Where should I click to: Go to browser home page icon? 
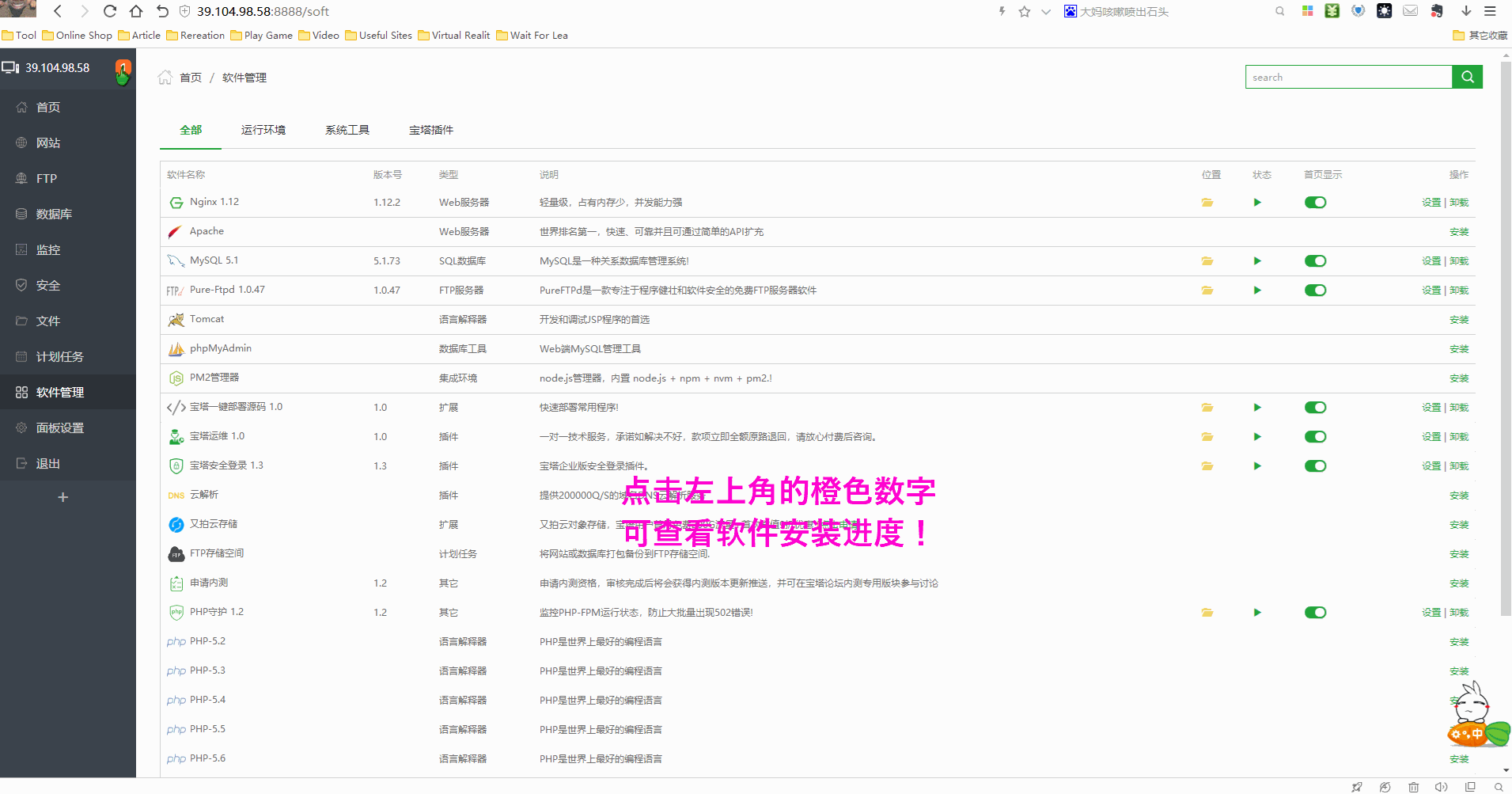point(136,11)
